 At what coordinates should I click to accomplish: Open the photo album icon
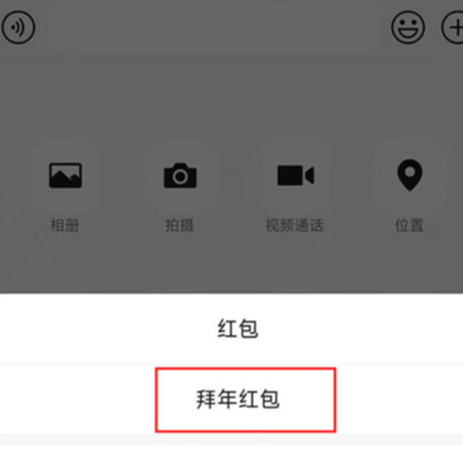[65, 175]
